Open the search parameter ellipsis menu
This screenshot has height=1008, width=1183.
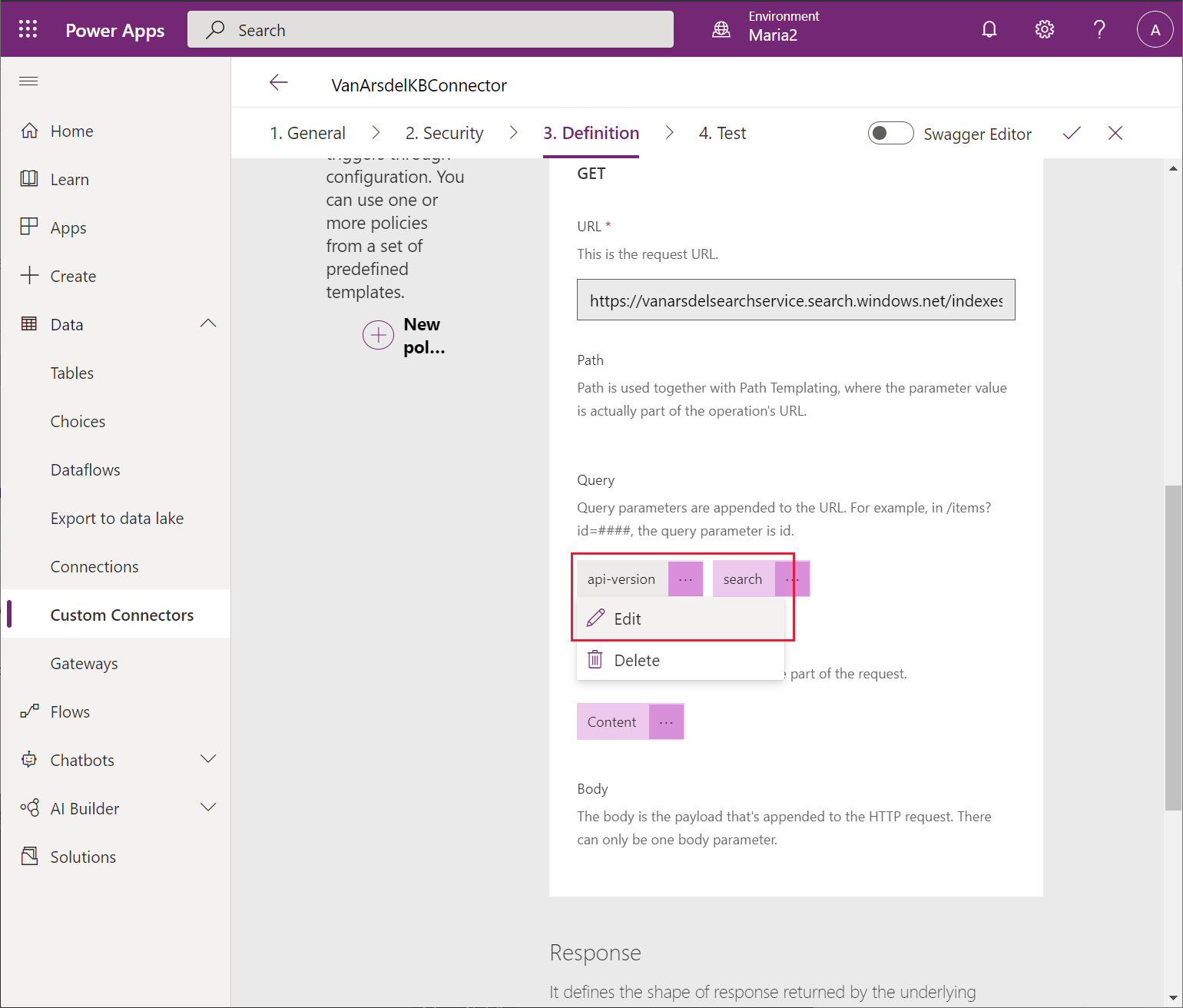click(x=792, y=579)
